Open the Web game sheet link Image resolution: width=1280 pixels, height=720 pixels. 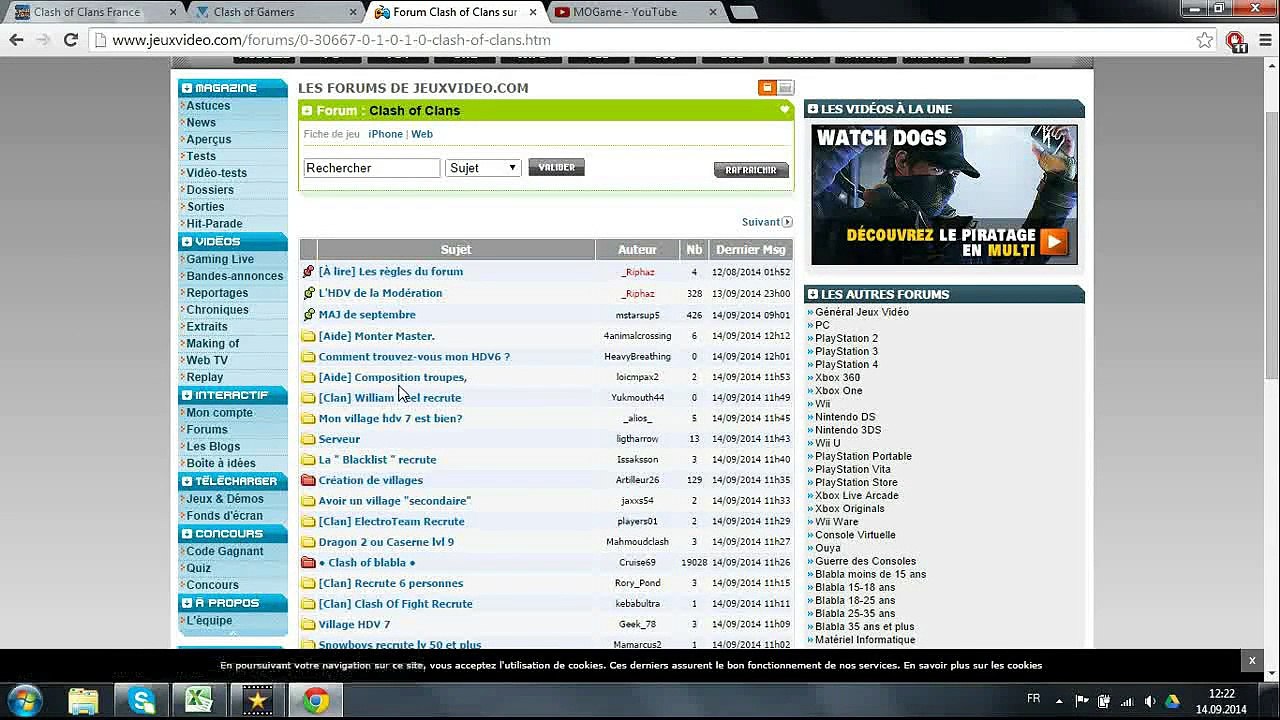pyautogui.click(x=422, y=134)
